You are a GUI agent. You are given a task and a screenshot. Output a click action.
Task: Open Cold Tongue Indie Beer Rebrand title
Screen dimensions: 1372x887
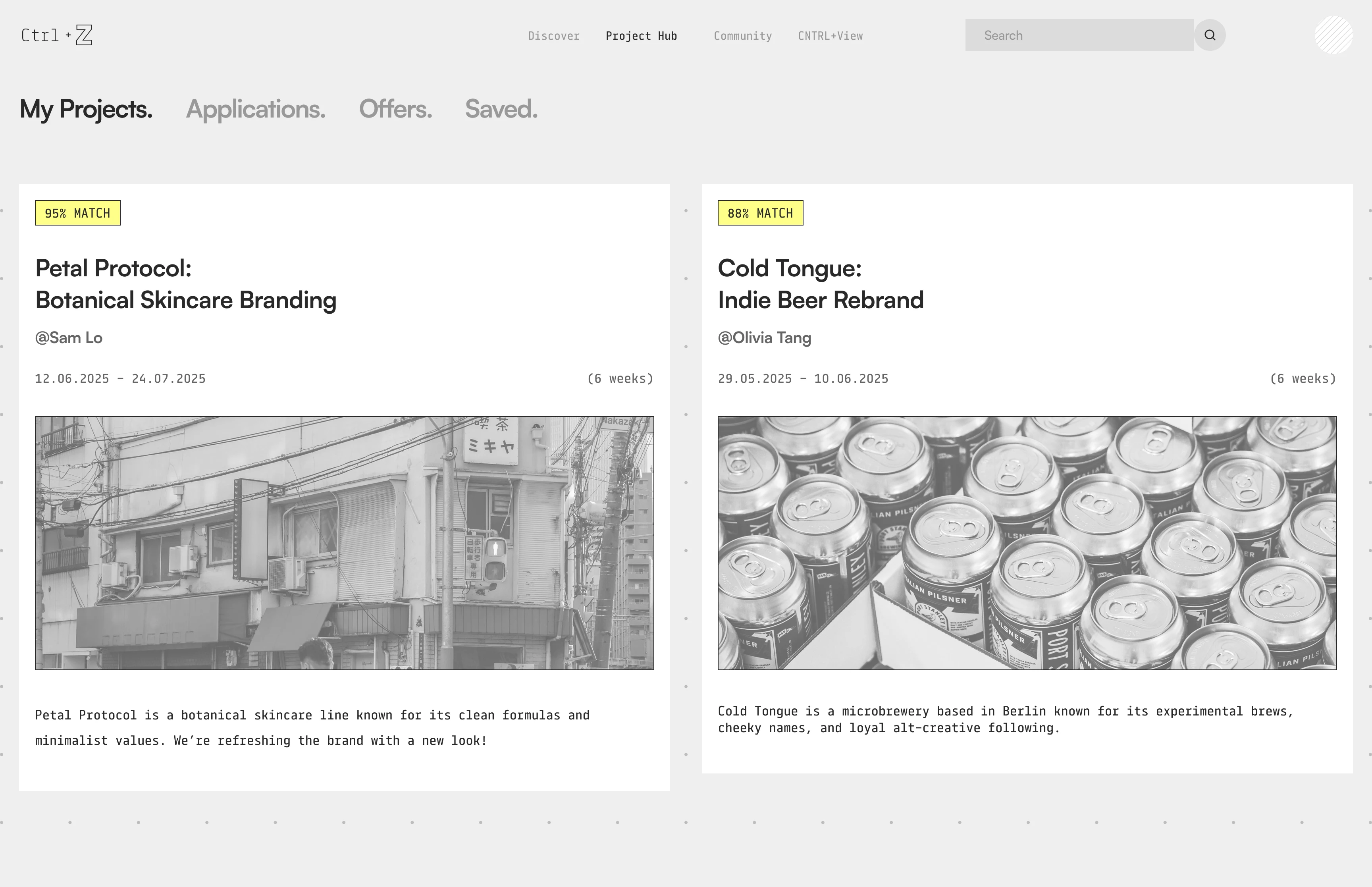point(820,284)
